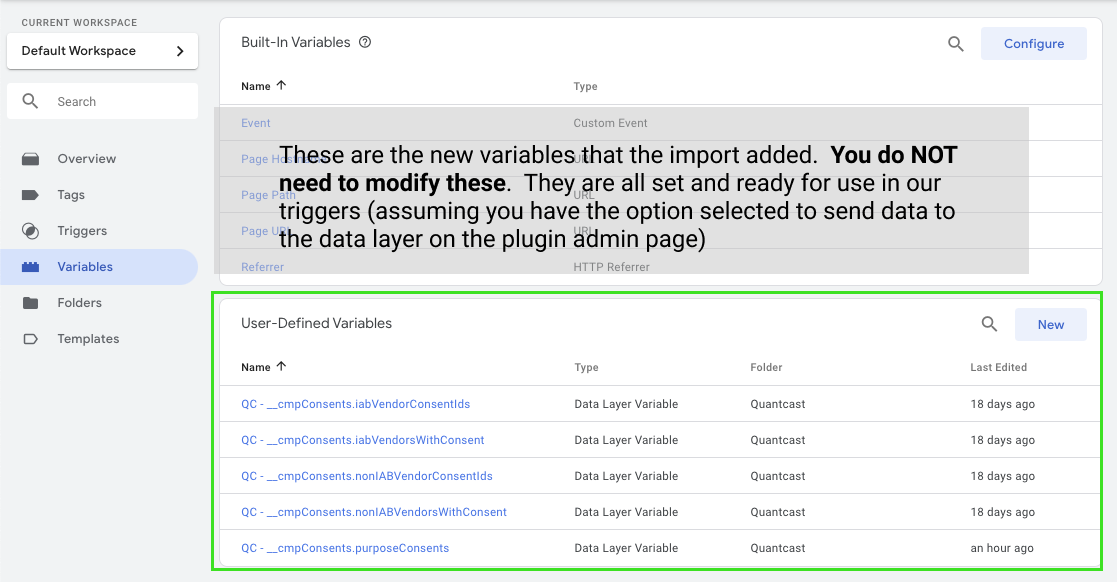Click the Triggers circular icon
Image resolution: width=1117 pixels, height=582 pixels.
tap(31, 231)
